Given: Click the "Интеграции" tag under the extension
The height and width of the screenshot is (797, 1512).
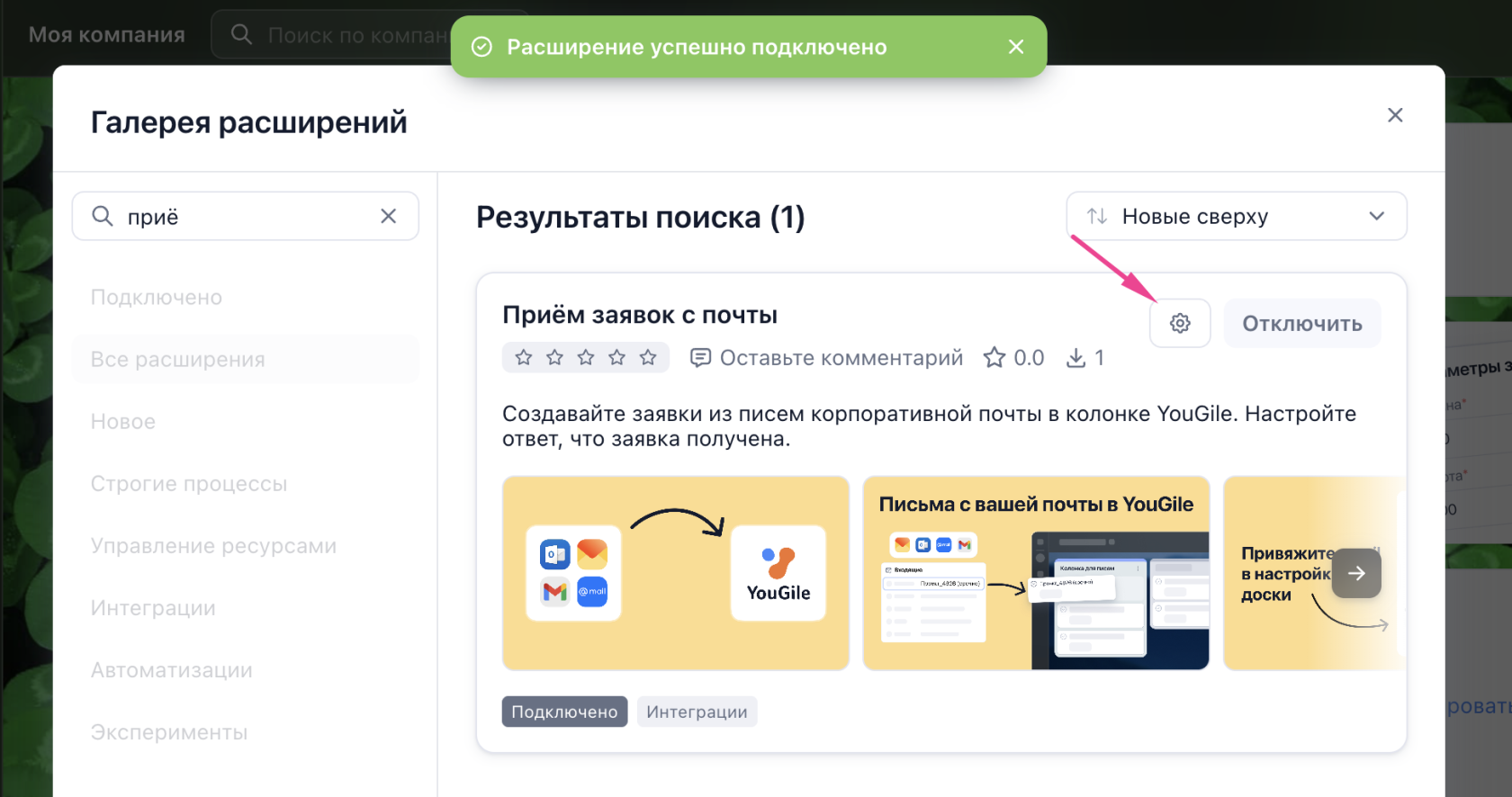Looking at the screenshot, I should [x=697, y=712].
